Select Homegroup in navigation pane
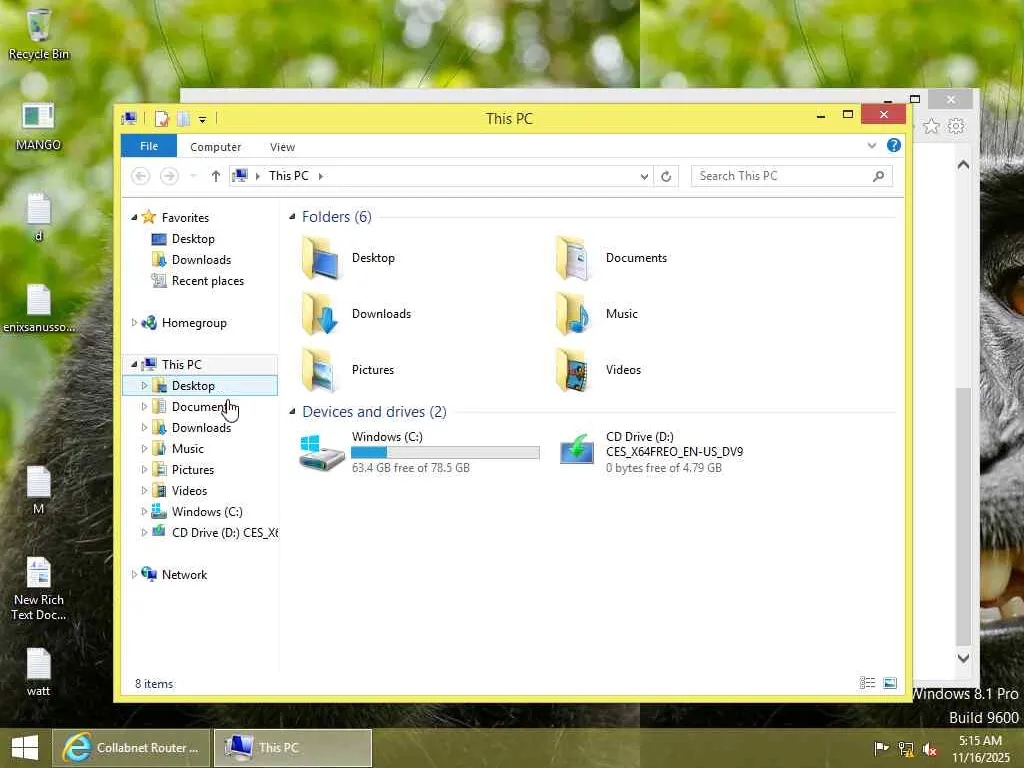Image resolution: width=1024 pixels, height=768 pixels. tap(194, 323)
